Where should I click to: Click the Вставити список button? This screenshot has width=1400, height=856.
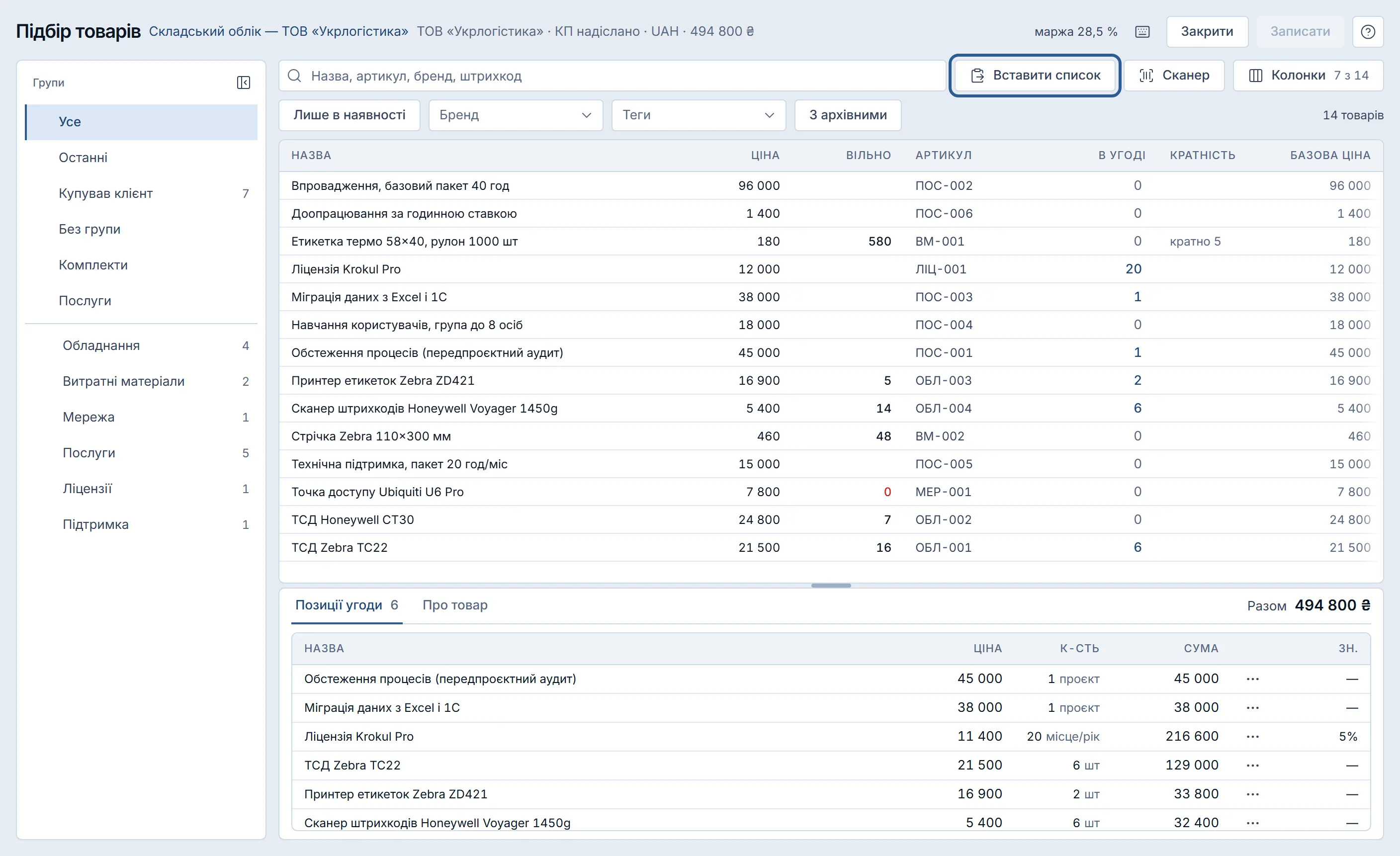[1035, 76]
